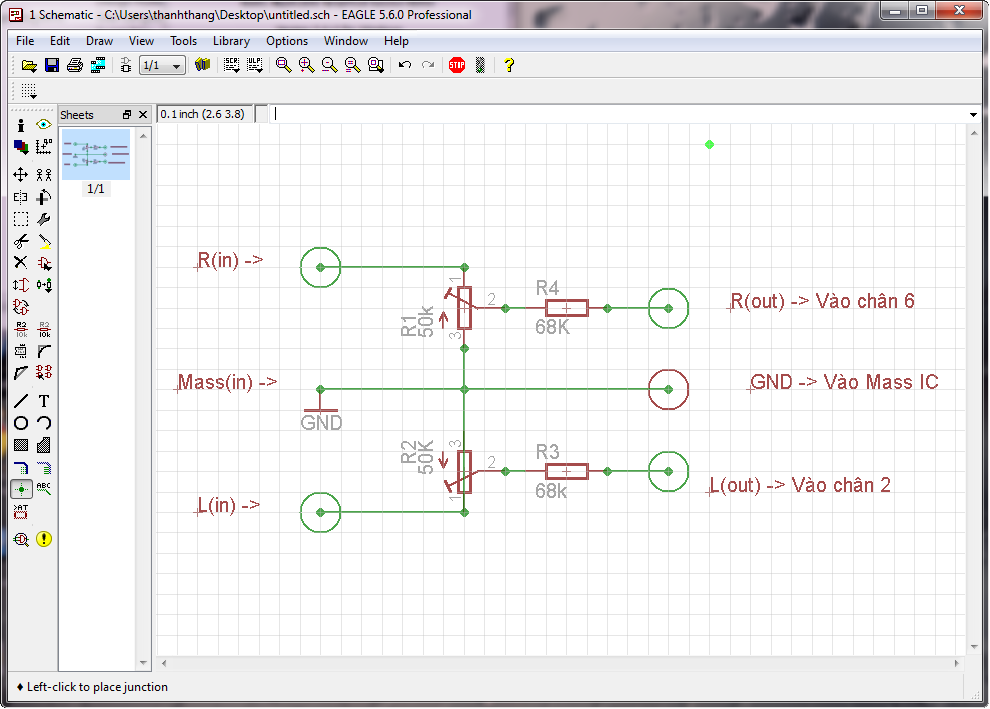Click the red STOP icon
Image resolution: width=990 pixels, height=709 pixels.
457,65
